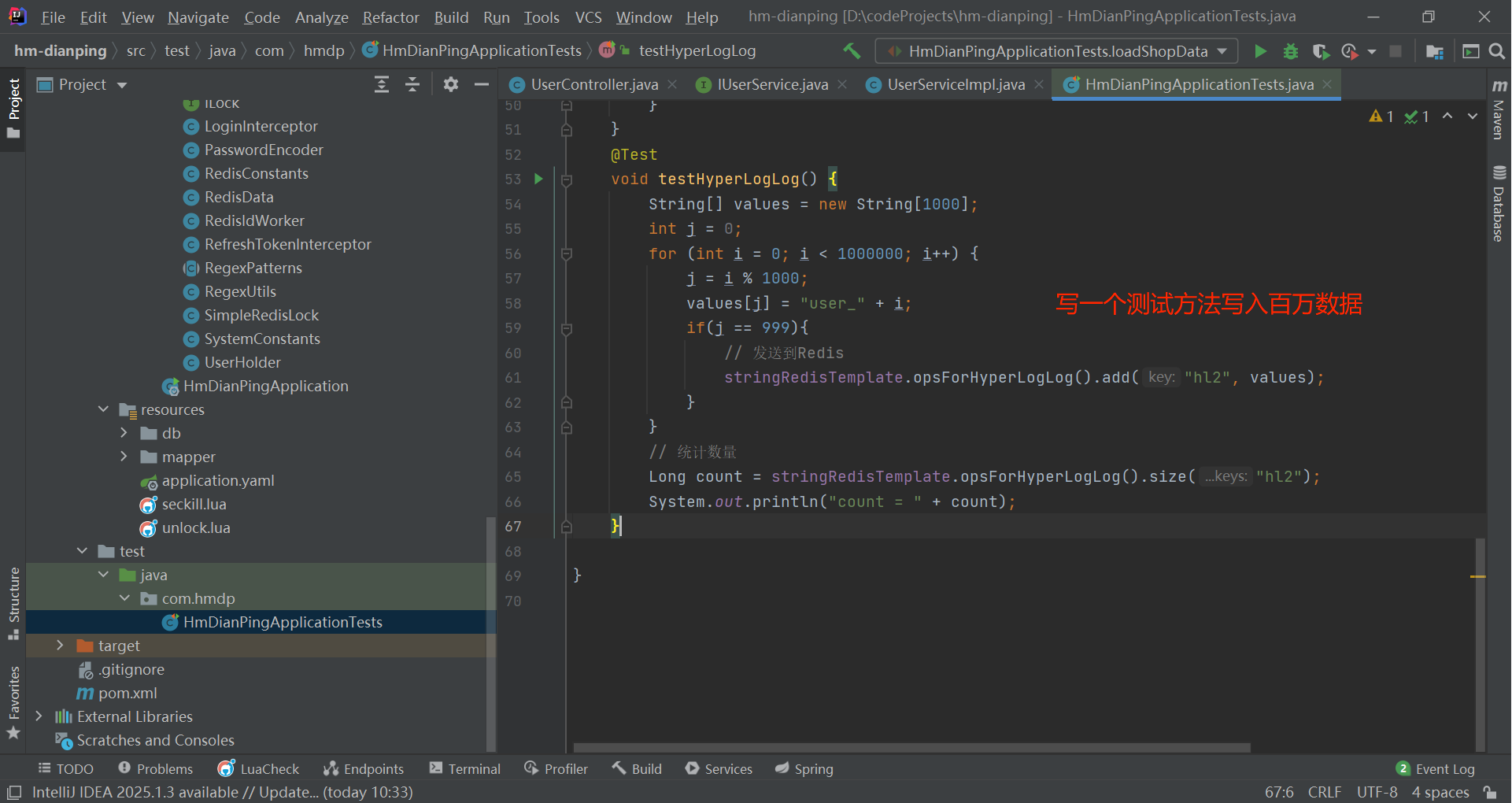This screenshot has width=1512, height=803.
Task: Collapse the com.hmdp test package
Action: [x=124, y=598]
